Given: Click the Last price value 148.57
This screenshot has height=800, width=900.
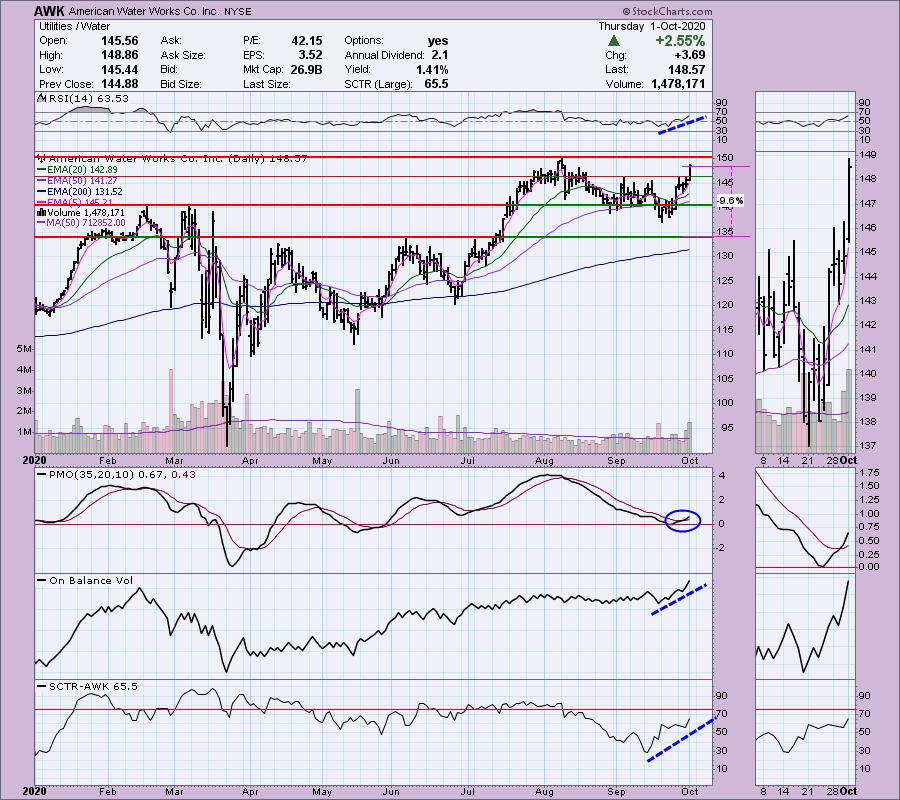Looking at the screenshot, I should (686, 69).
